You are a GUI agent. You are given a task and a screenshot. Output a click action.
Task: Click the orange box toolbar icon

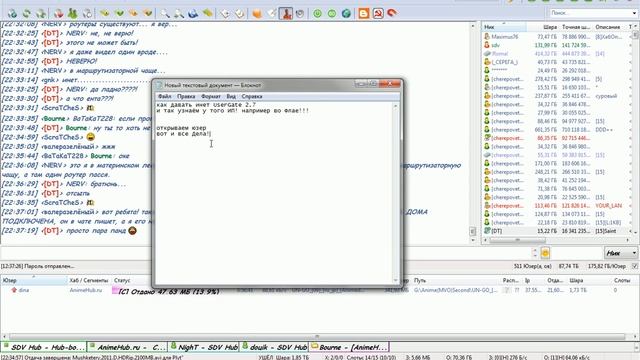pos(257,13)
